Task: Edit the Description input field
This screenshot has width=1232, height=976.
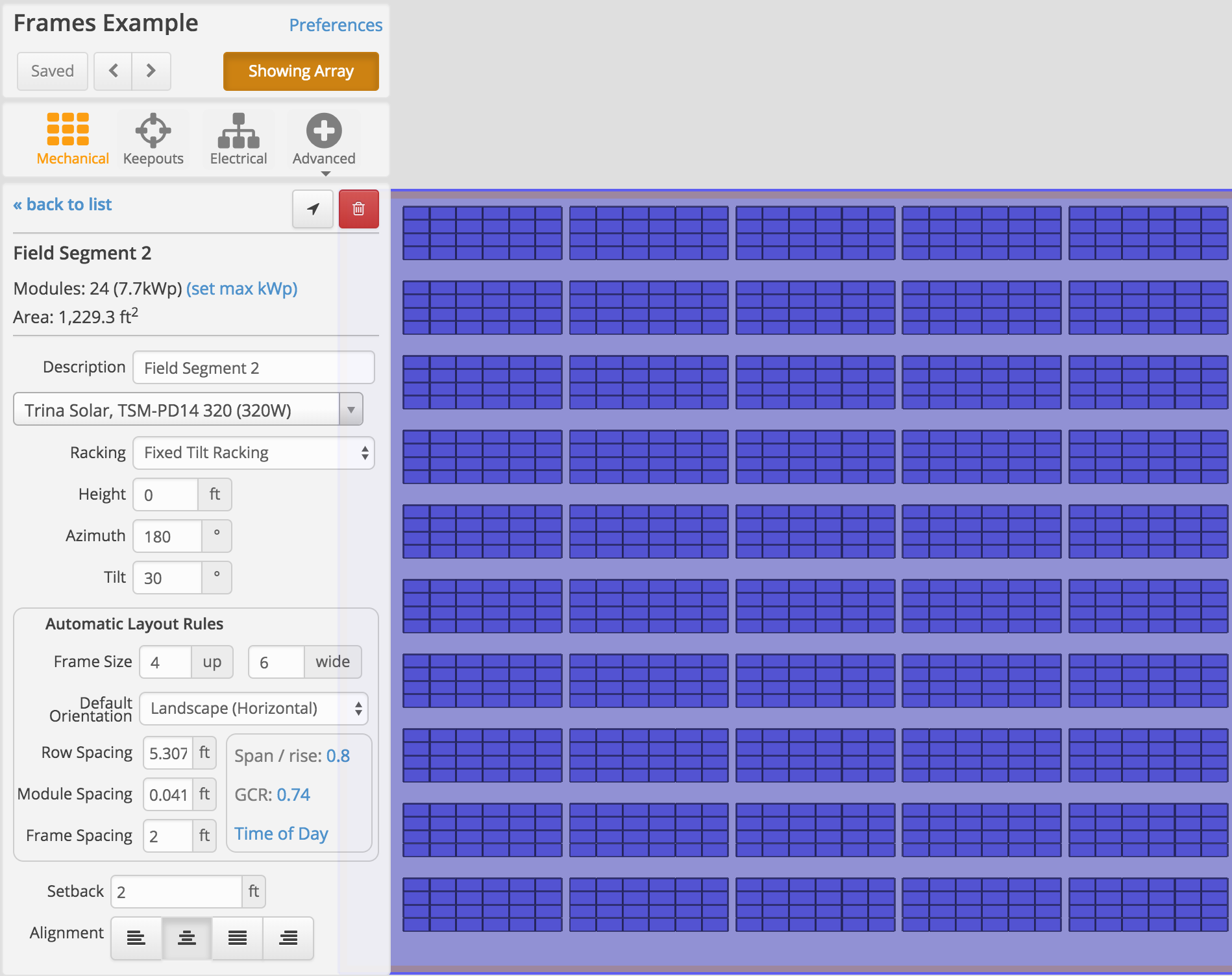Action: point(254,368)
